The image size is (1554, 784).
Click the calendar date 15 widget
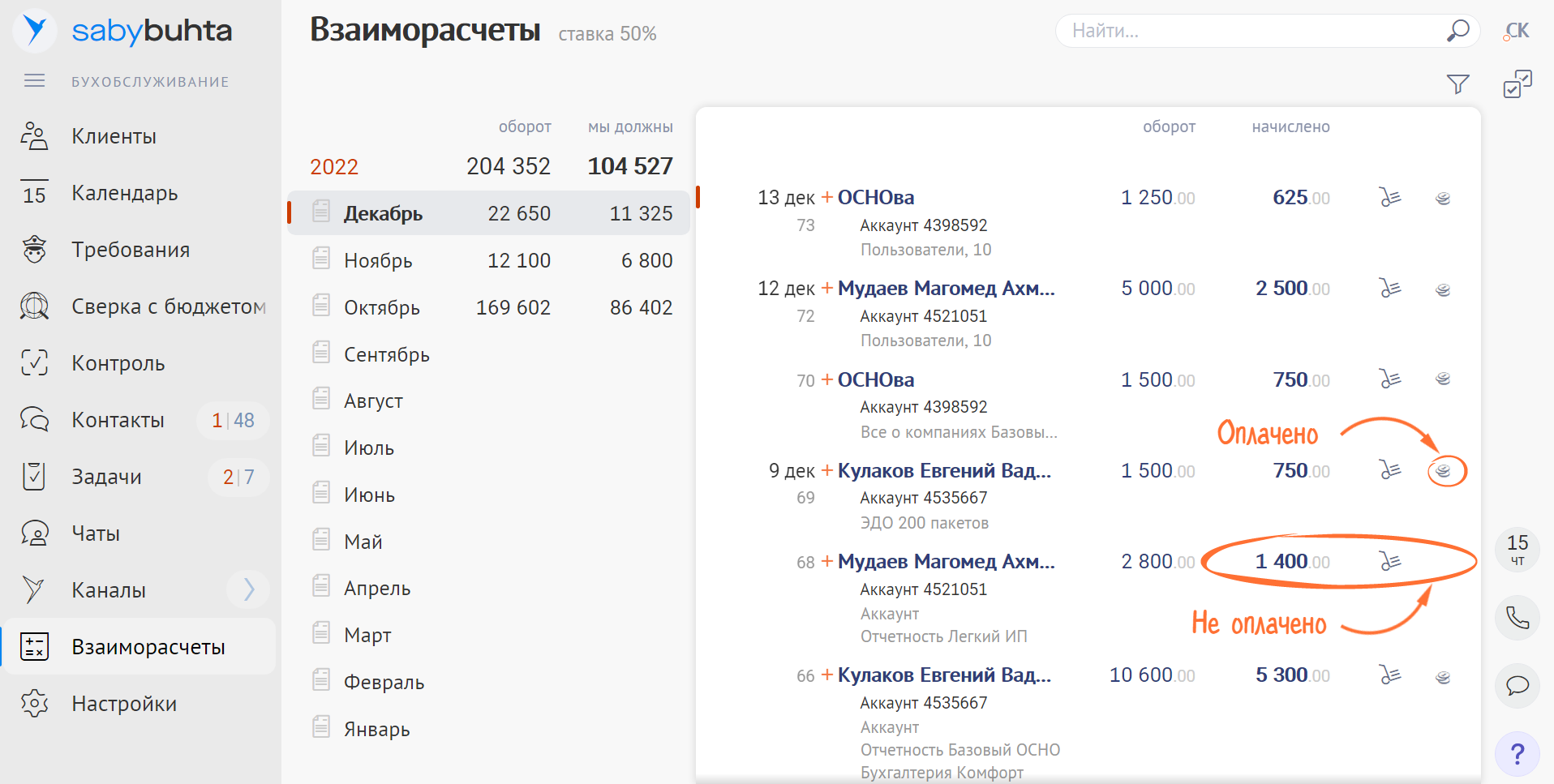1517,549
